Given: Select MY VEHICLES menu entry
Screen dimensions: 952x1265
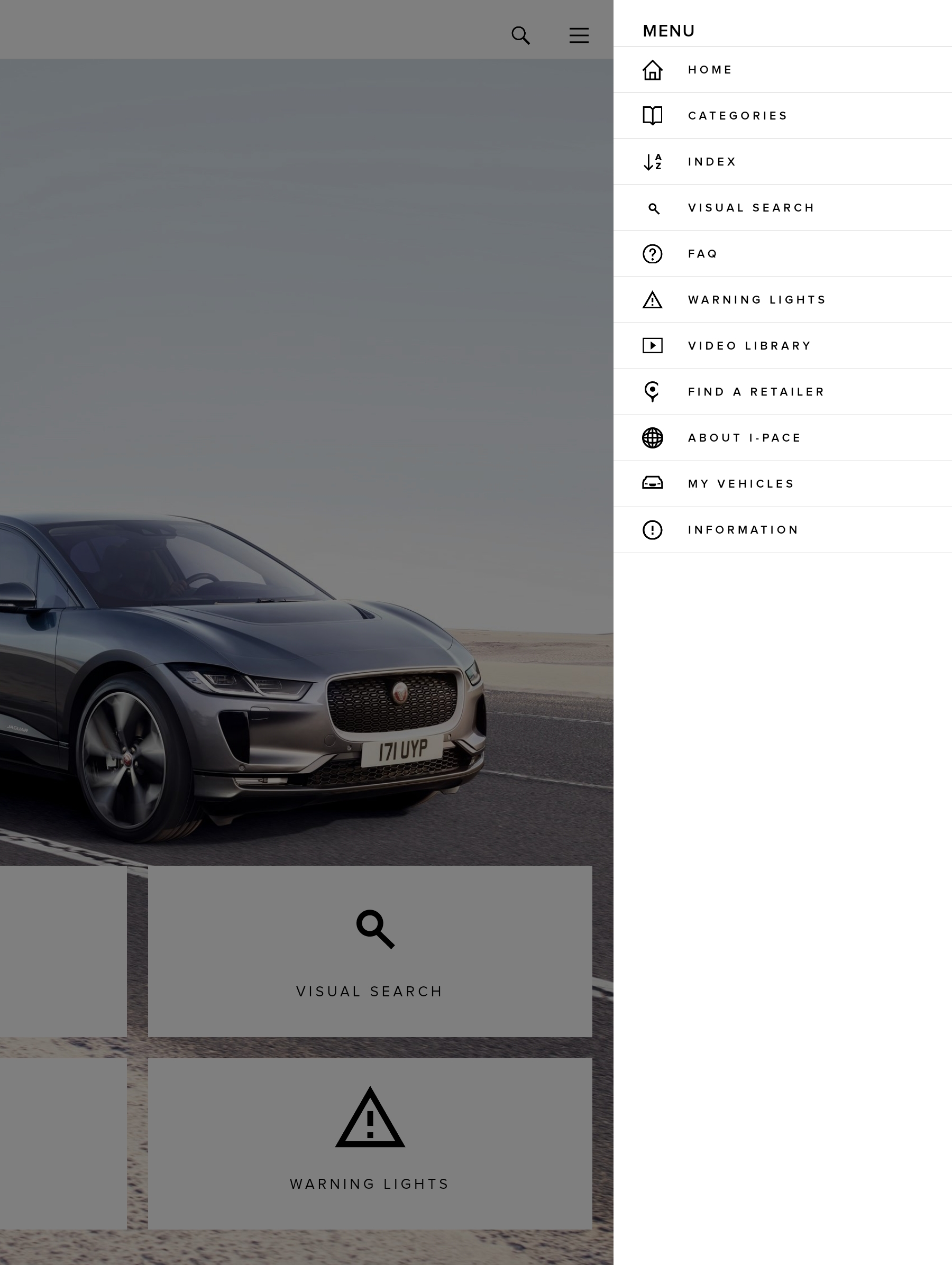Looking at the screenshot, I should (x=782, y=484).
